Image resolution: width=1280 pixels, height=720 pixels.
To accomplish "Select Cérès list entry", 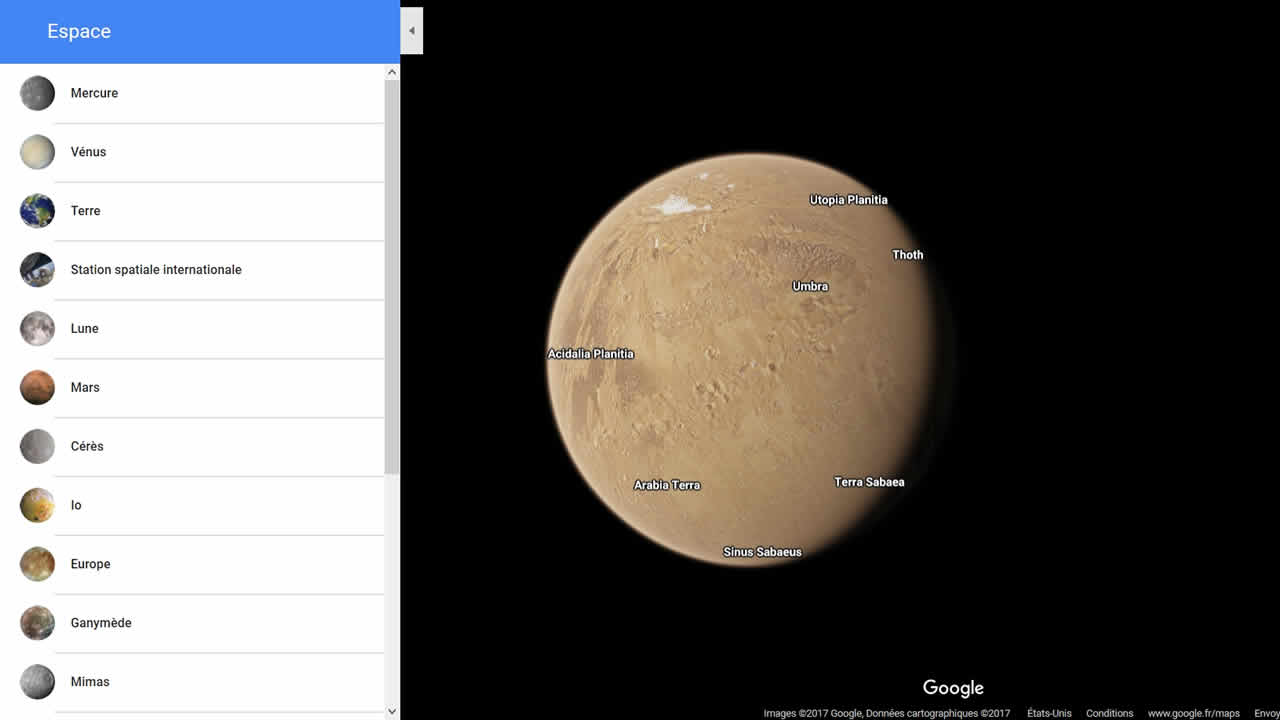I will click(x=192, y=446).
